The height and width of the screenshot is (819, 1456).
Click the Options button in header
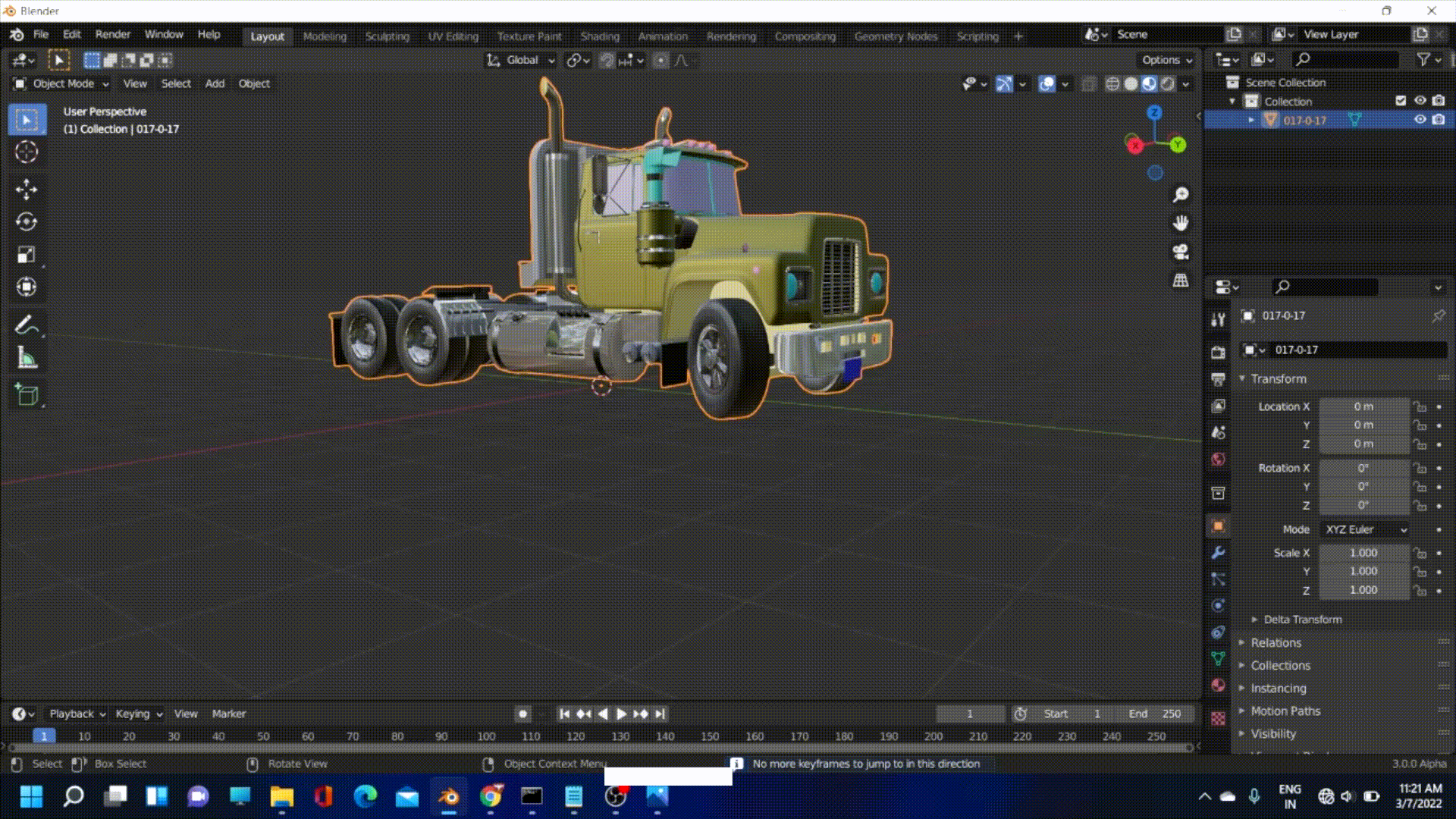1166,60
